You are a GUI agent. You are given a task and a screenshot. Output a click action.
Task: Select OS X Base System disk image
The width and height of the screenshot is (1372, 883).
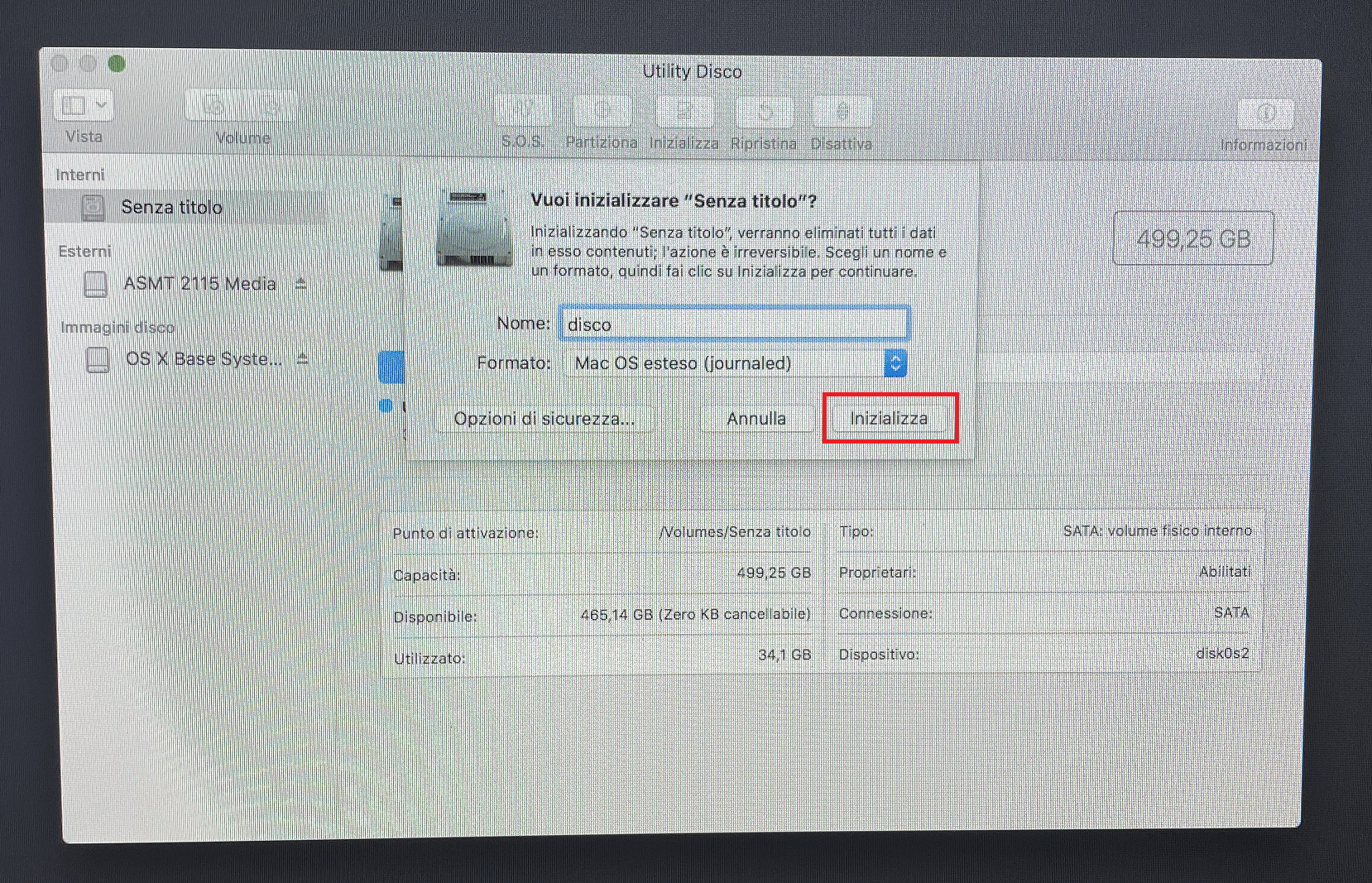pos(204,359)
